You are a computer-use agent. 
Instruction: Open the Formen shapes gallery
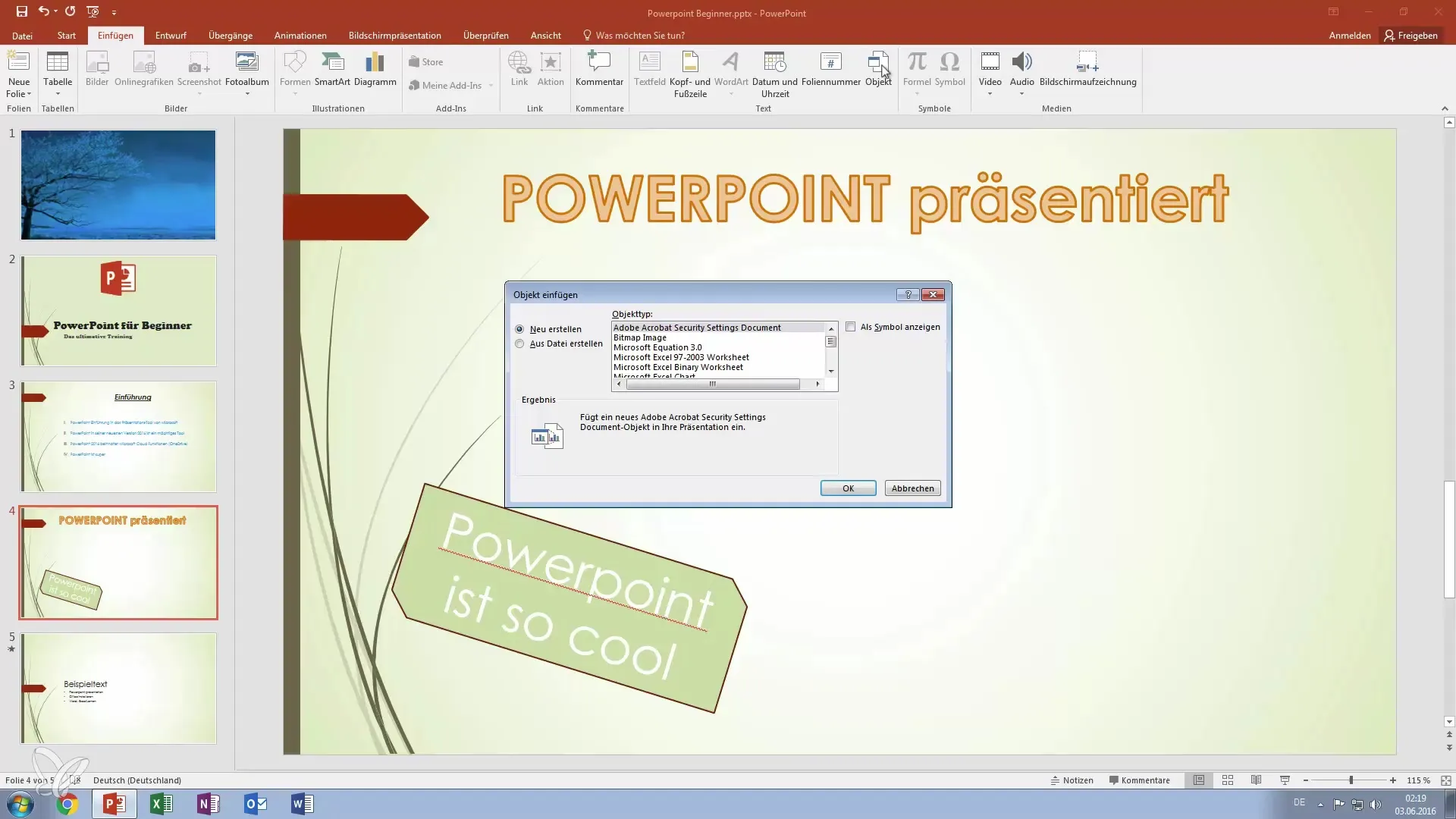pyautogui.click(x=295, y=74)
